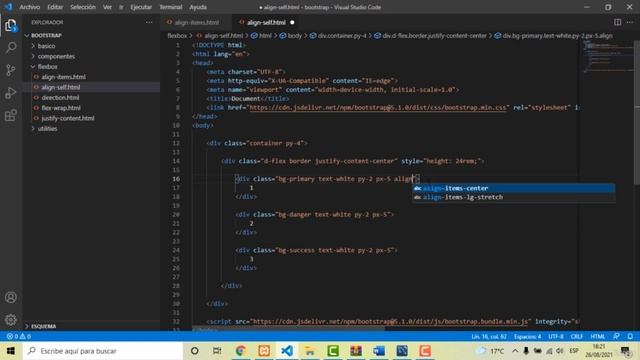Click the line and column status indicator
The height and width of the screenshot is (360, 640).
coord(489,336)
